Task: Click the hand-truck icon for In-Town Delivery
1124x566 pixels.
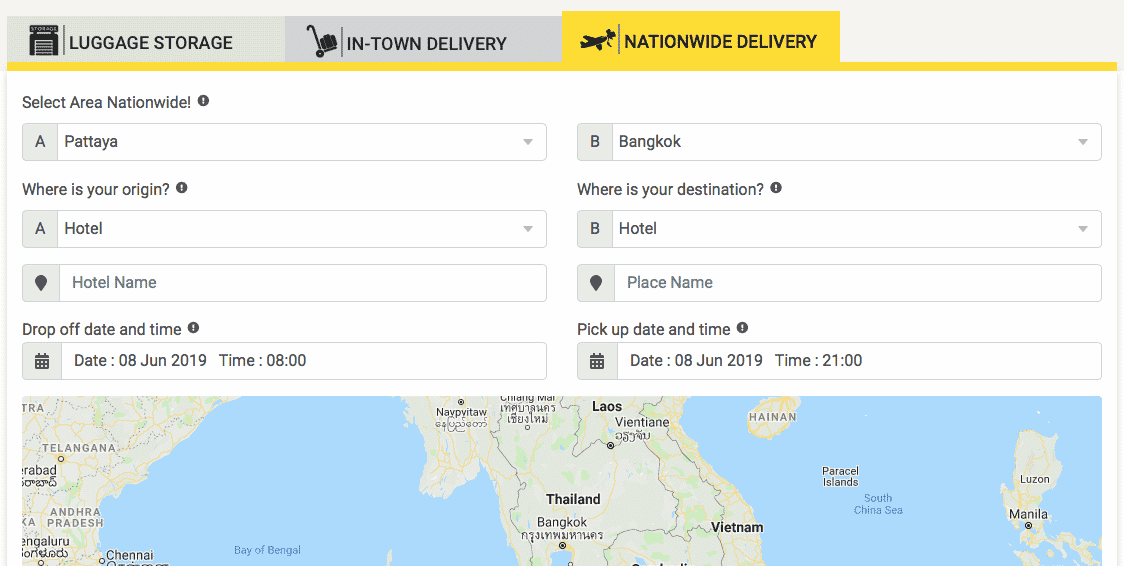Action: coord(322,41)
